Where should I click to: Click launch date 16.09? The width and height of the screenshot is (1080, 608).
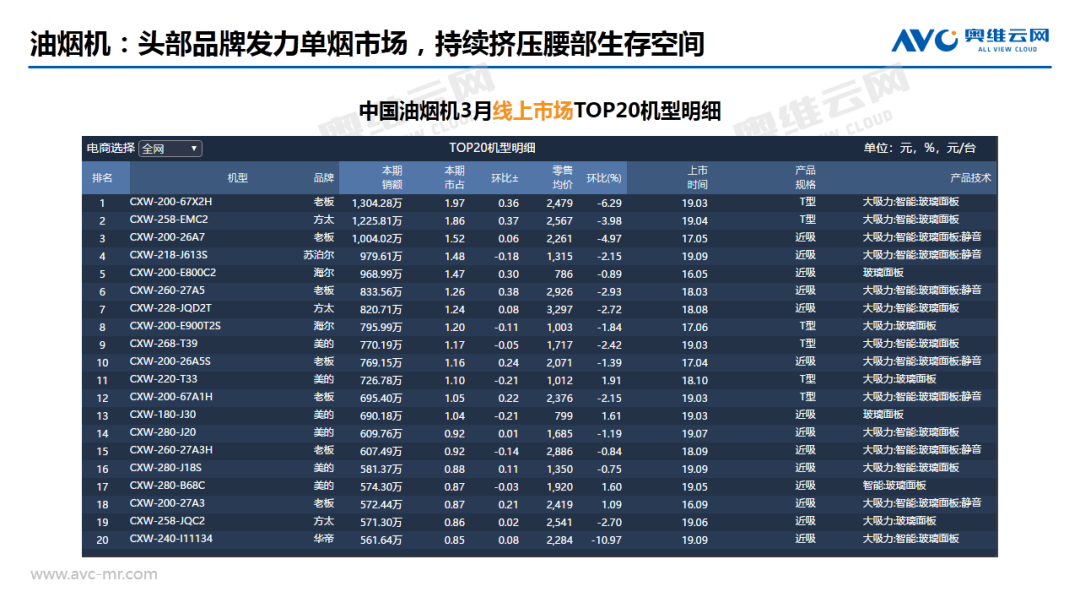694,505
